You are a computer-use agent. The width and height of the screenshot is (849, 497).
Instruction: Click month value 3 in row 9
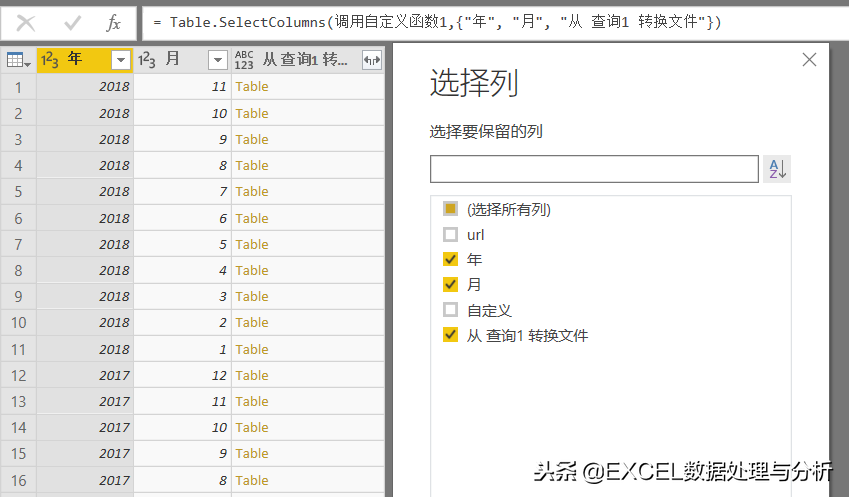coord(182,297)
